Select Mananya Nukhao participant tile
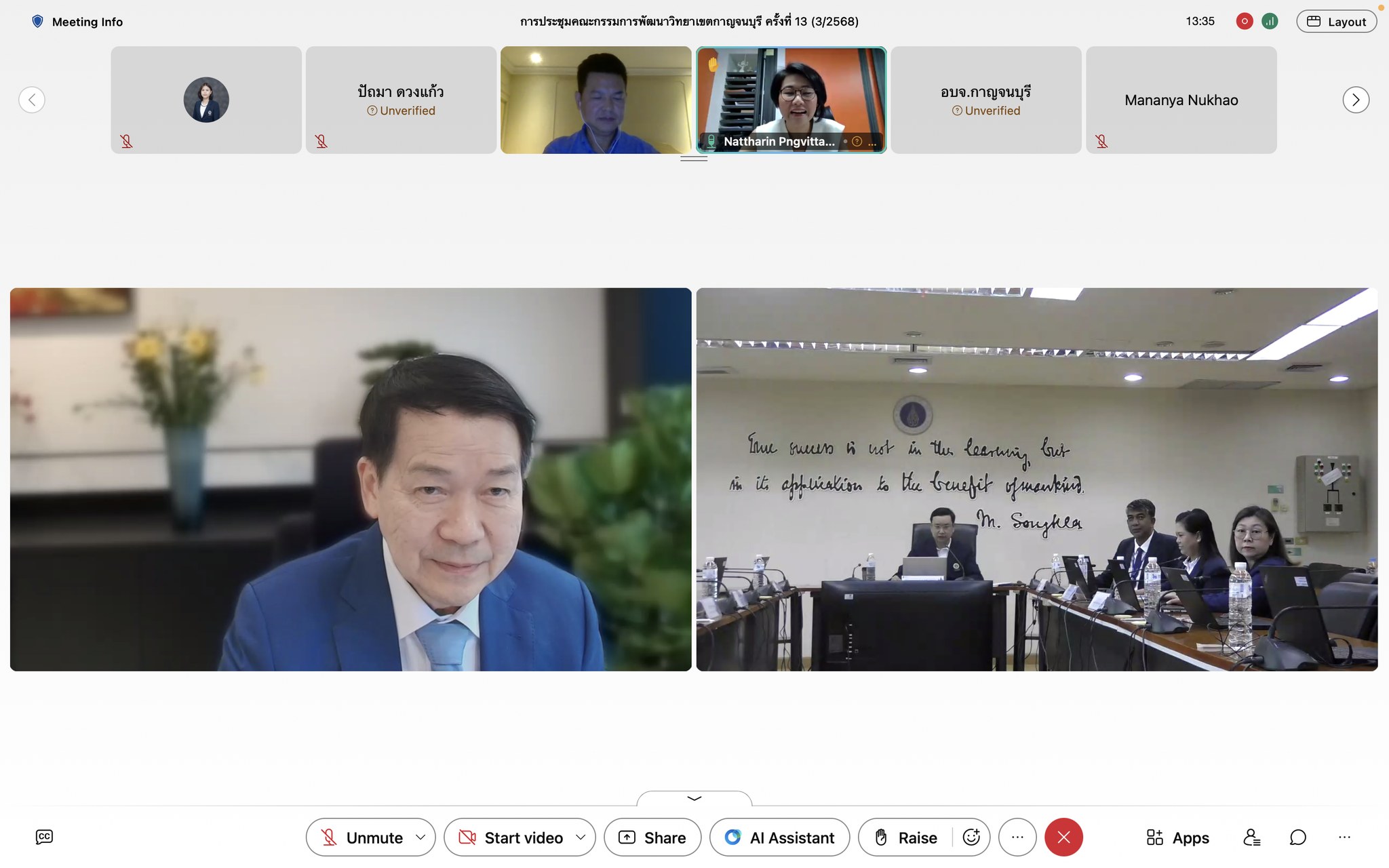1389x868 pixels. 1181,100
